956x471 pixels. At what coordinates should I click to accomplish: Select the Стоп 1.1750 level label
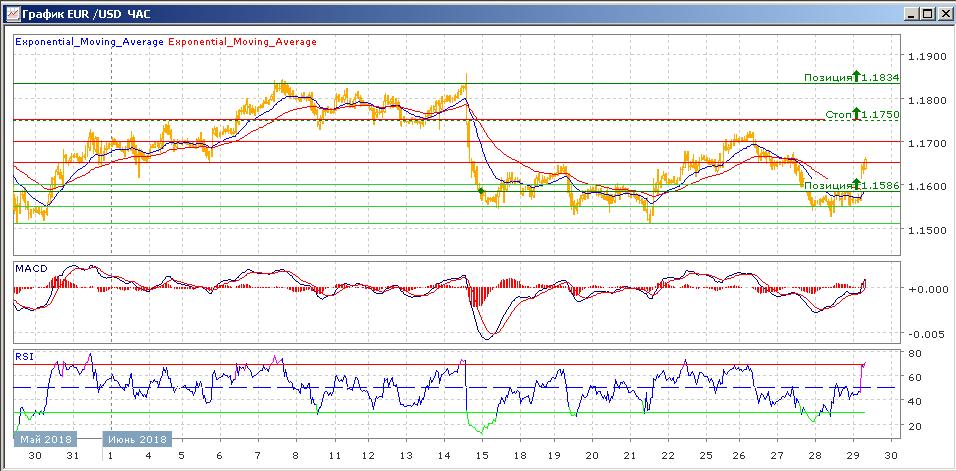[x=862, y=114]
